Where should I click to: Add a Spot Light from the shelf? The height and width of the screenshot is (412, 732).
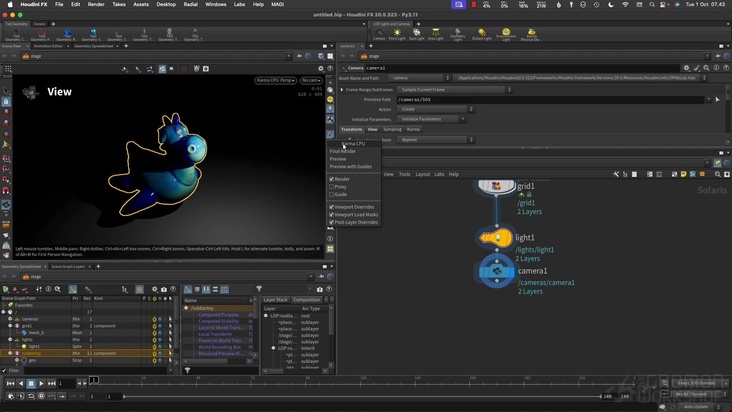(416, 34)
